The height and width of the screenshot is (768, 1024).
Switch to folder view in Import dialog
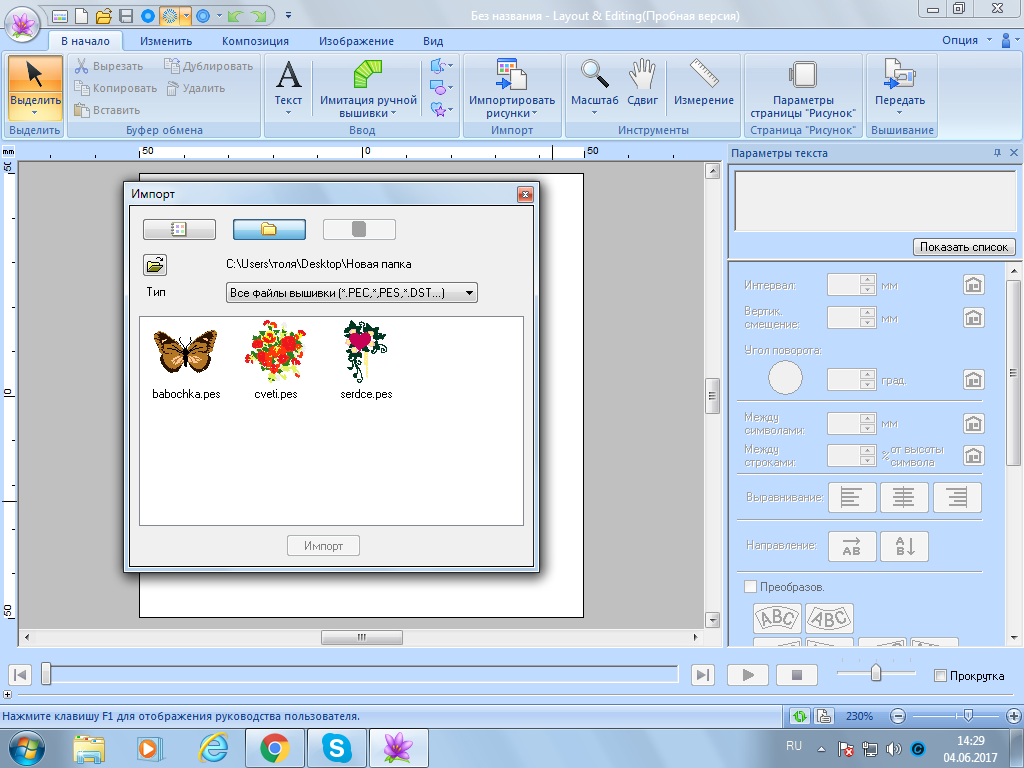pyautogui.click(x=269, y=229)
